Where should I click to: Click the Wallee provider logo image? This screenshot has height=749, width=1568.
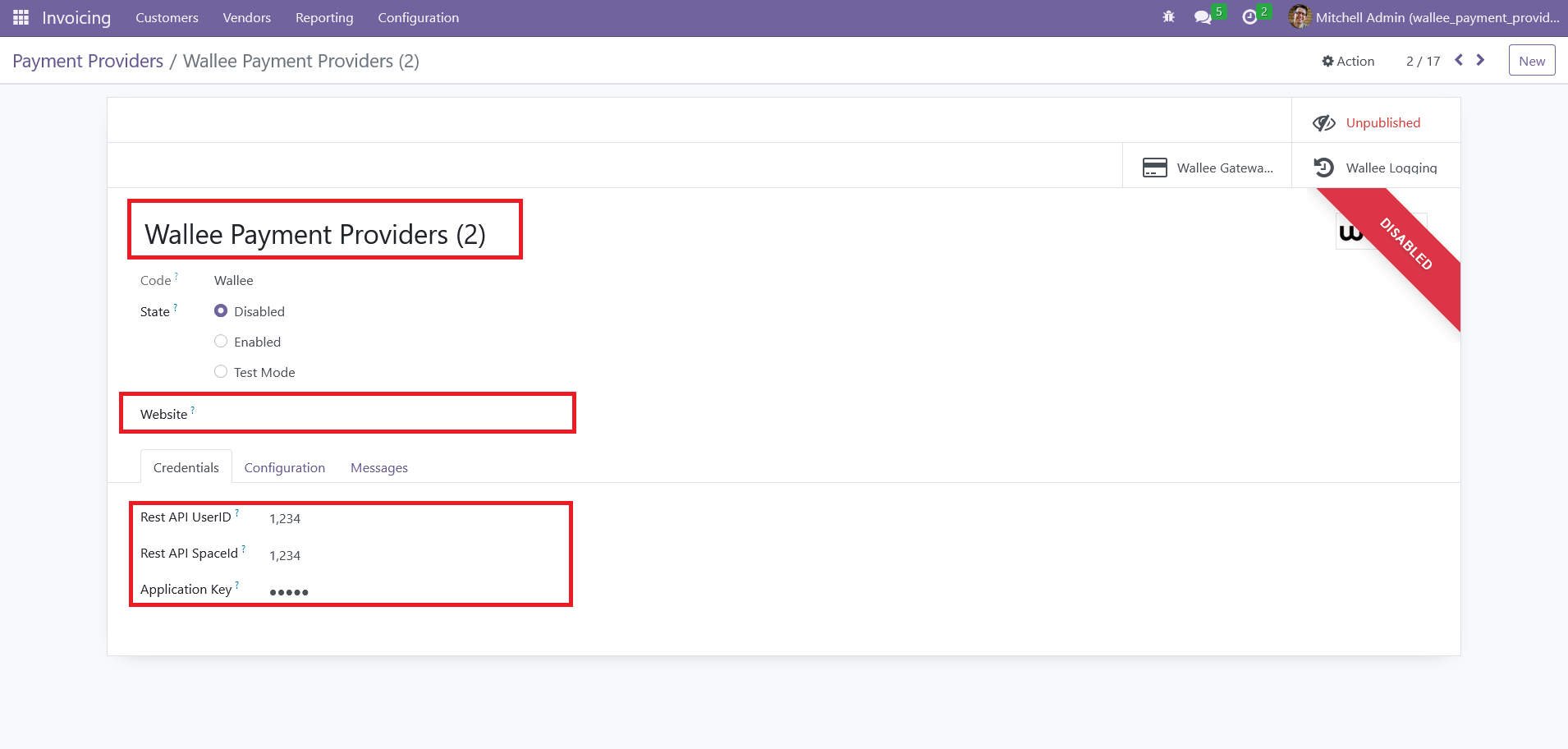coord(1351,232)
